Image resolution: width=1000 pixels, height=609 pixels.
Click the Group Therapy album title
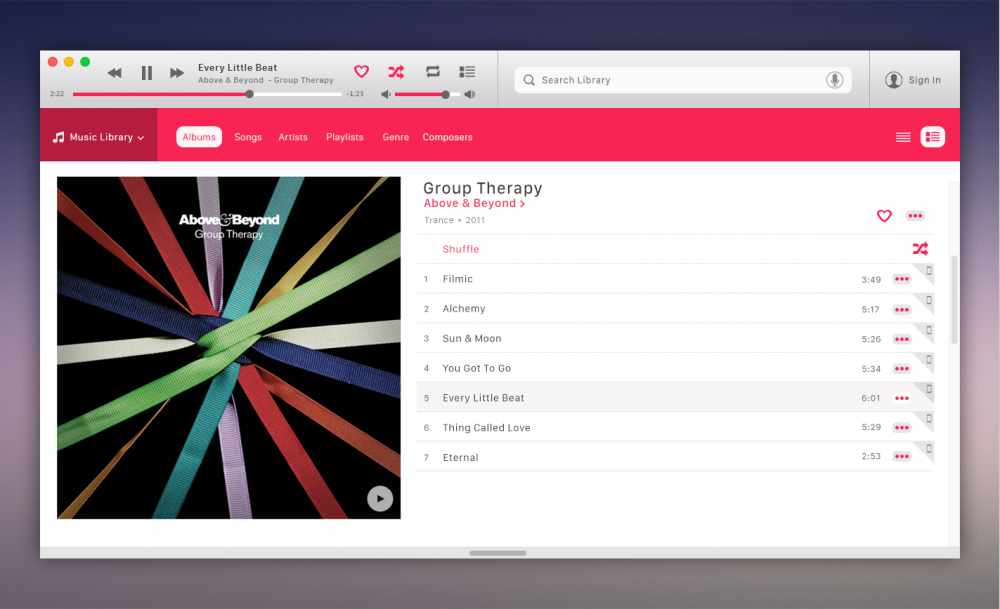click(x=483, y=188)
